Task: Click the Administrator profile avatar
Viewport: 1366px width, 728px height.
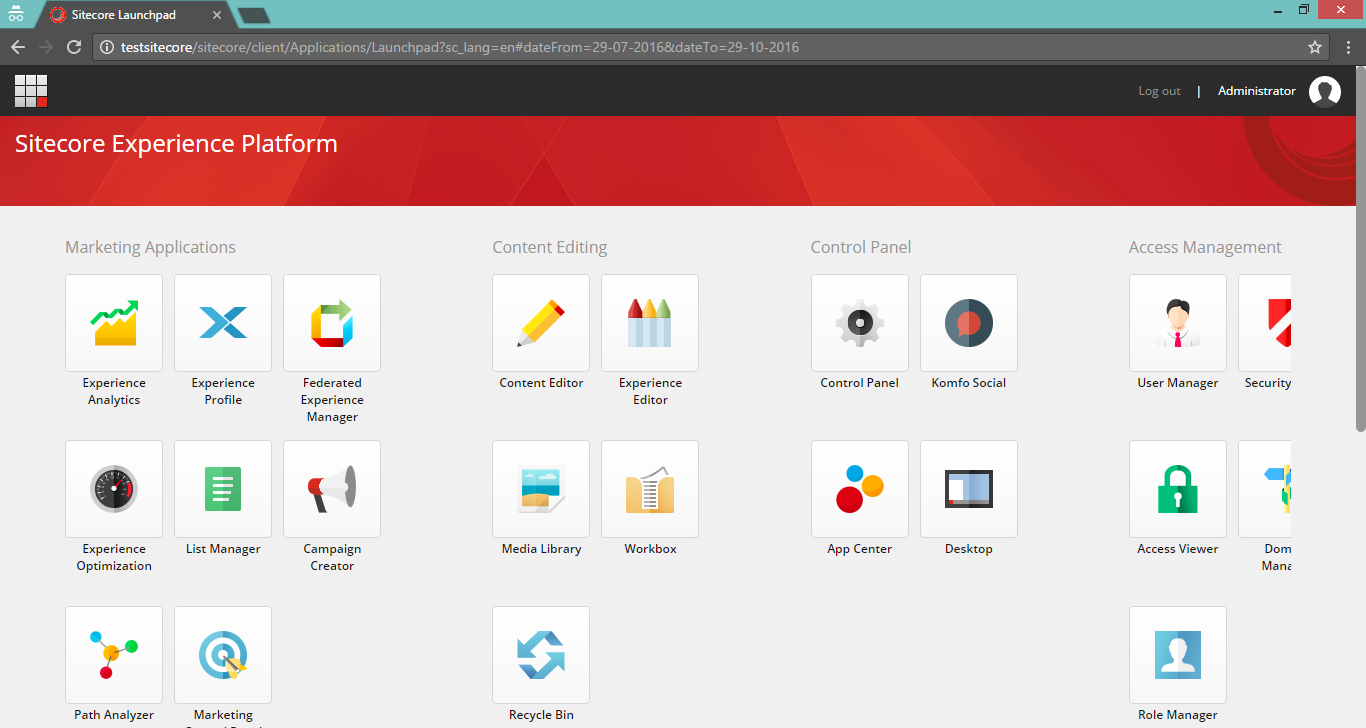Action: [1325, 91]
